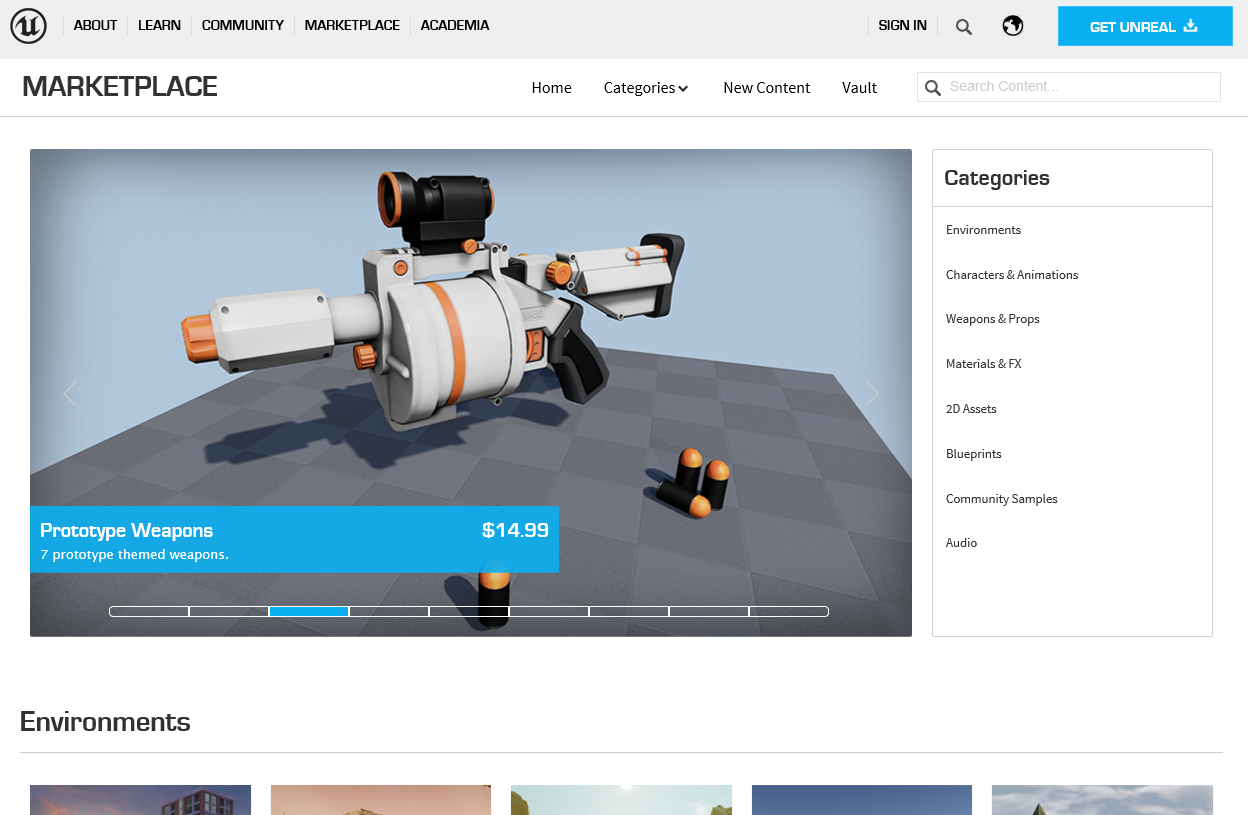Click the SIGN IN link
The height and width of the screenshot is (815, 1248).
point(903,26)
